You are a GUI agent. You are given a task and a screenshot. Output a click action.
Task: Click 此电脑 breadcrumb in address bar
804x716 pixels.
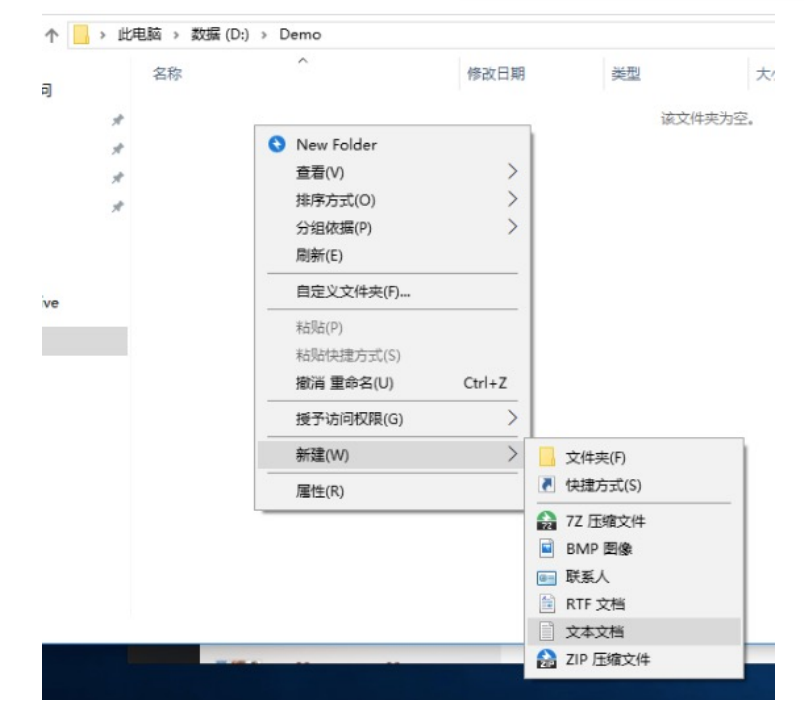(139, 34)
